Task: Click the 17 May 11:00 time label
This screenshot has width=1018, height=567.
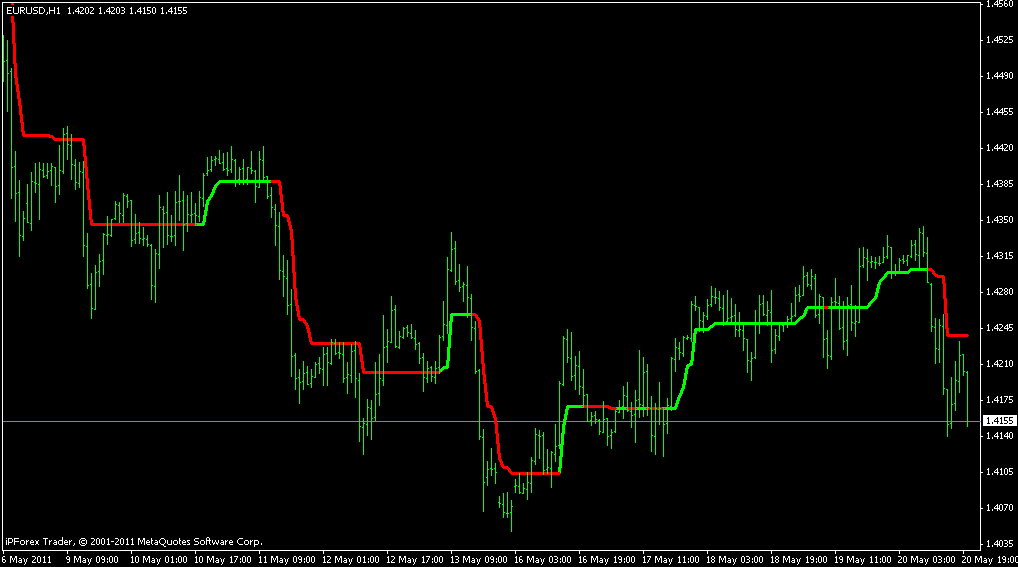Action: pyautogui.click(x=671, y=560)
